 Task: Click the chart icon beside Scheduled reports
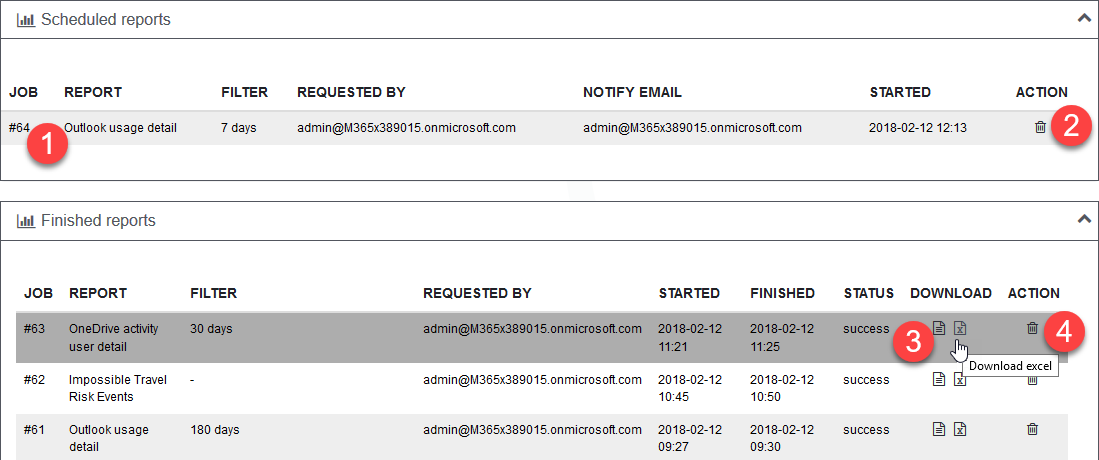26,20
